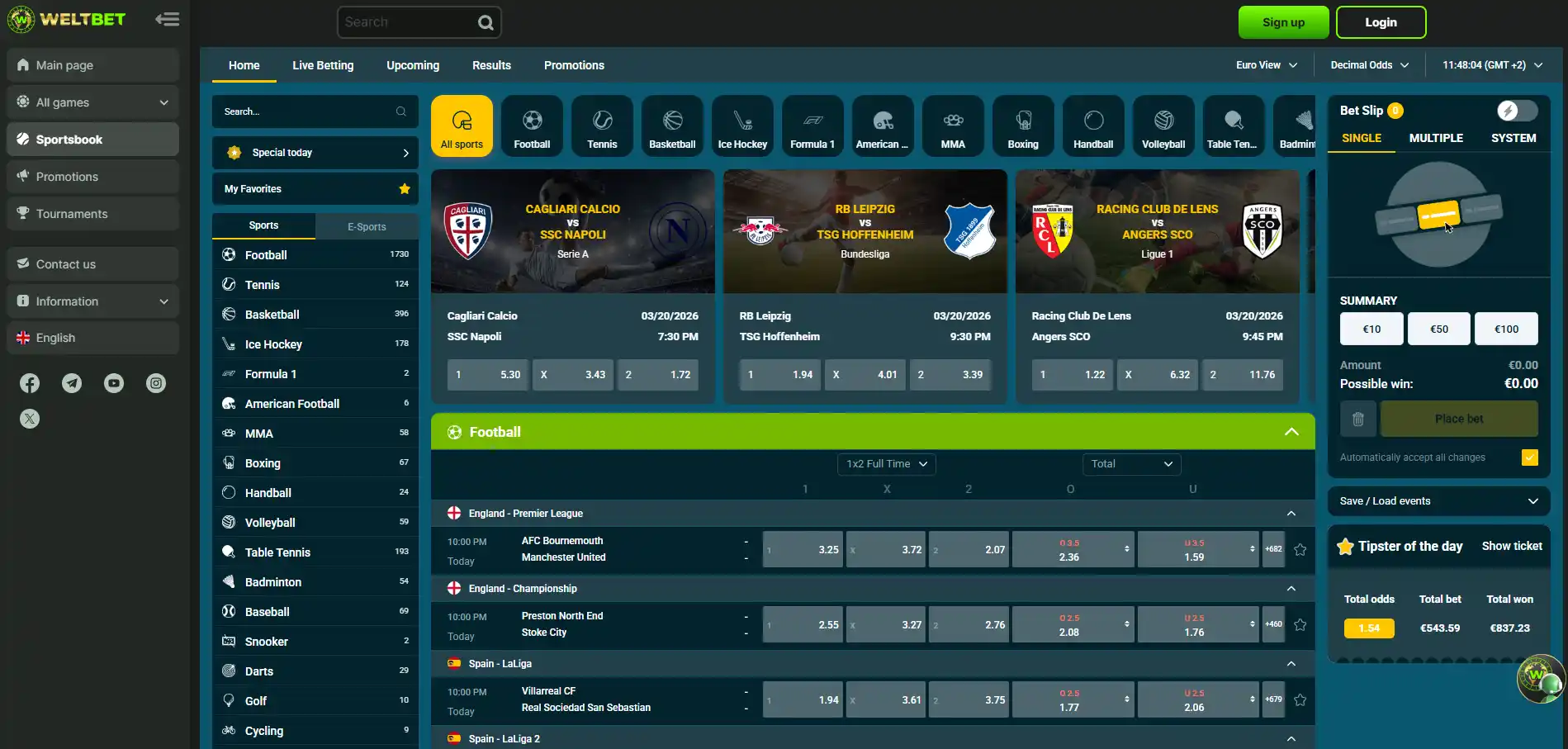Select the American Football sport icon tile
The image size is (1568, 749).
point(883,126)
